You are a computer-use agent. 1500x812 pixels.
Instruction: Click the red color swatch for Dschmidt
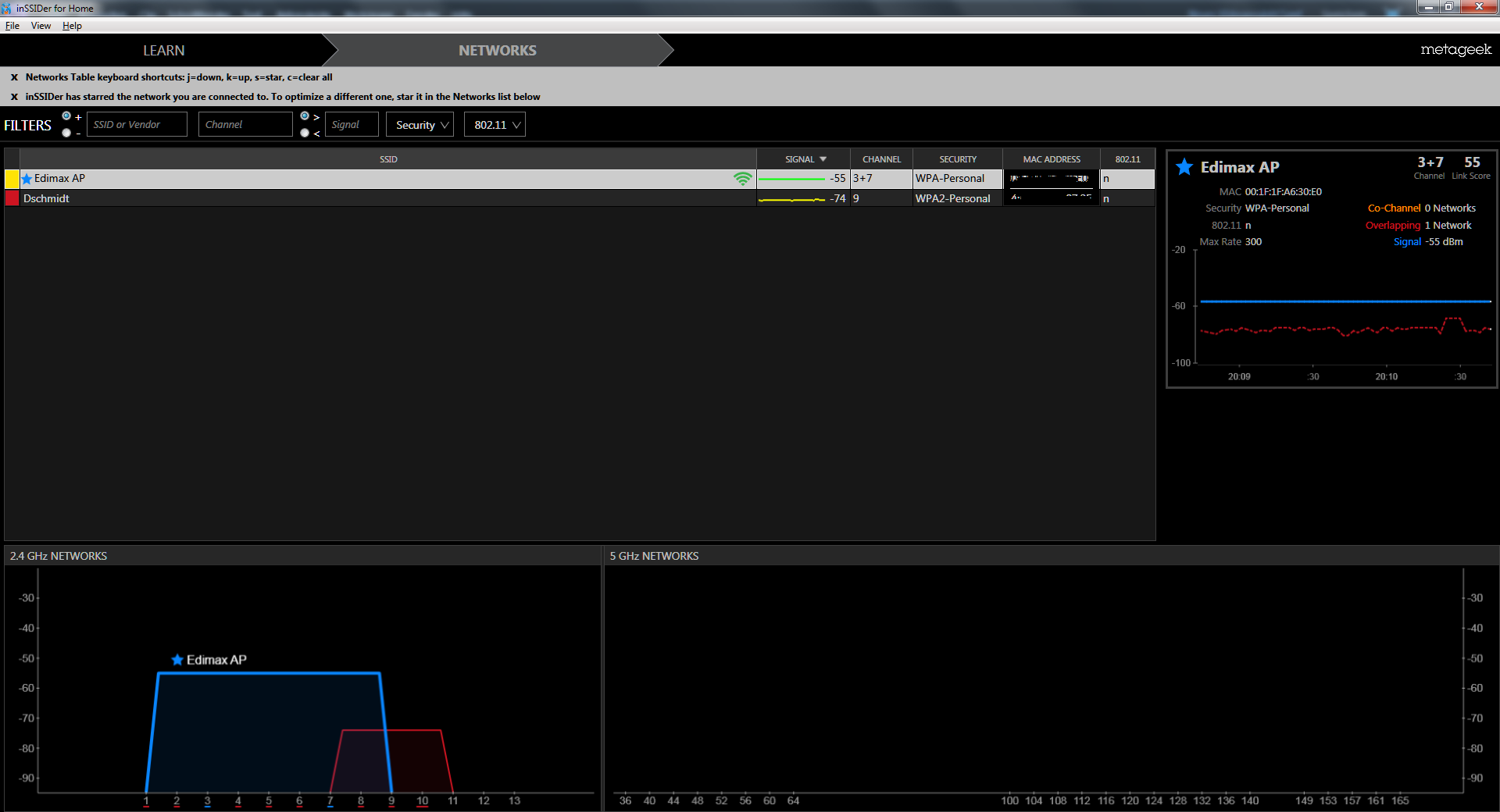12,198
